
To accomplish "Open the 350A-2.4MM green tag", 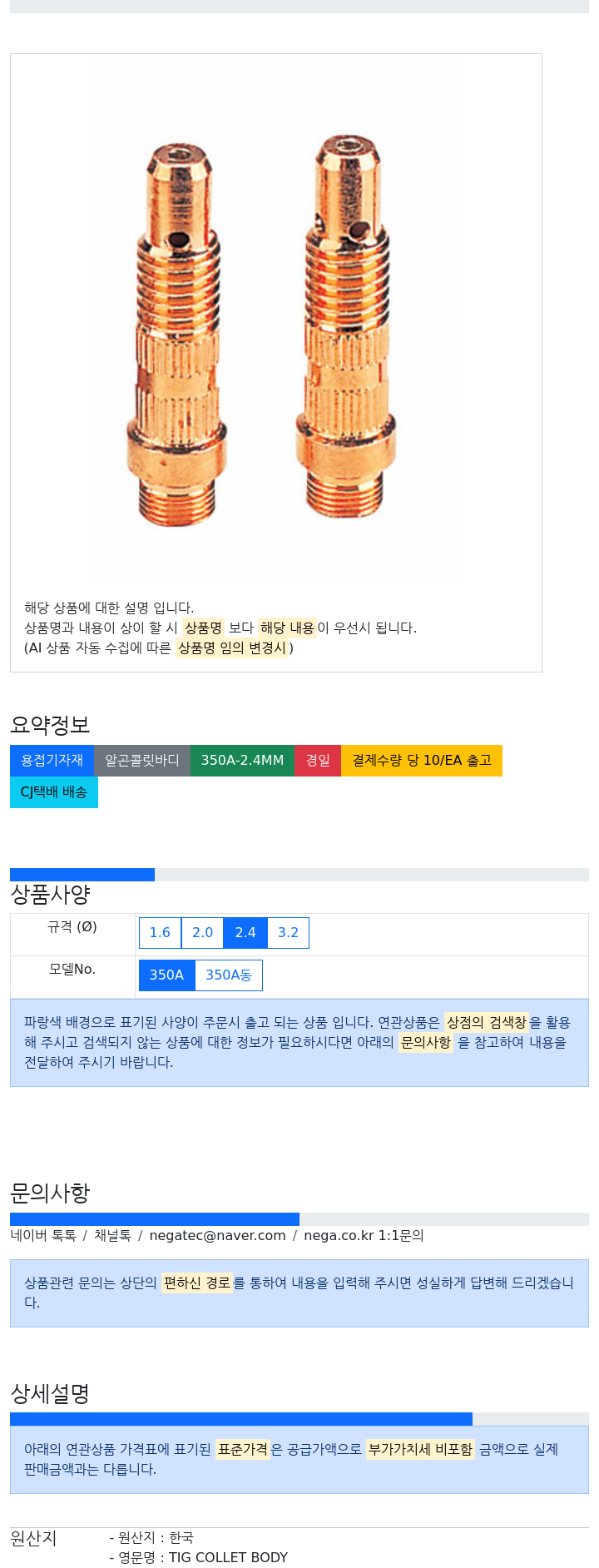I will click(242, 761).
